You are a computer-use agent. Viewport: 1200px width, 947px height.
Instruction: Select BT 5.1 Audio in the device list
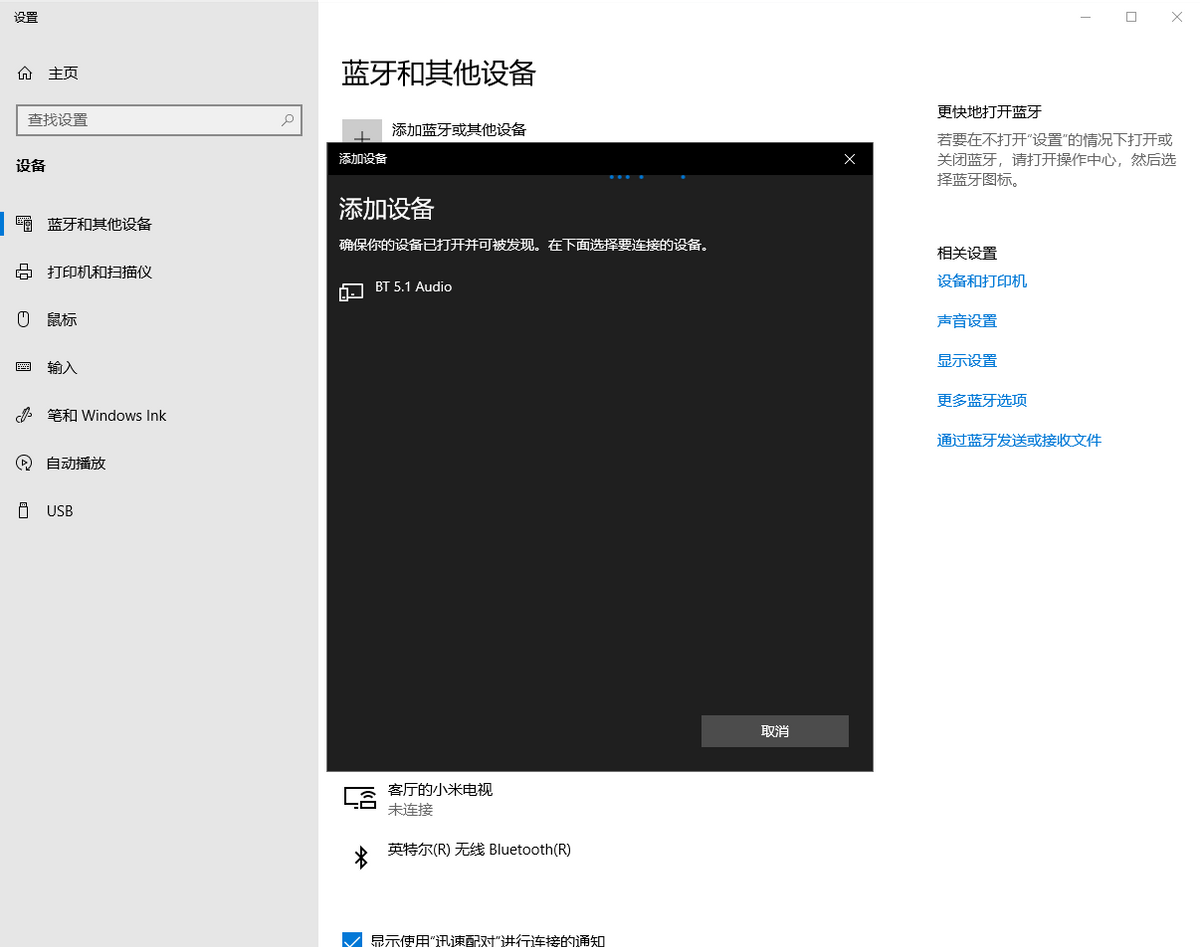coord(600,291)
